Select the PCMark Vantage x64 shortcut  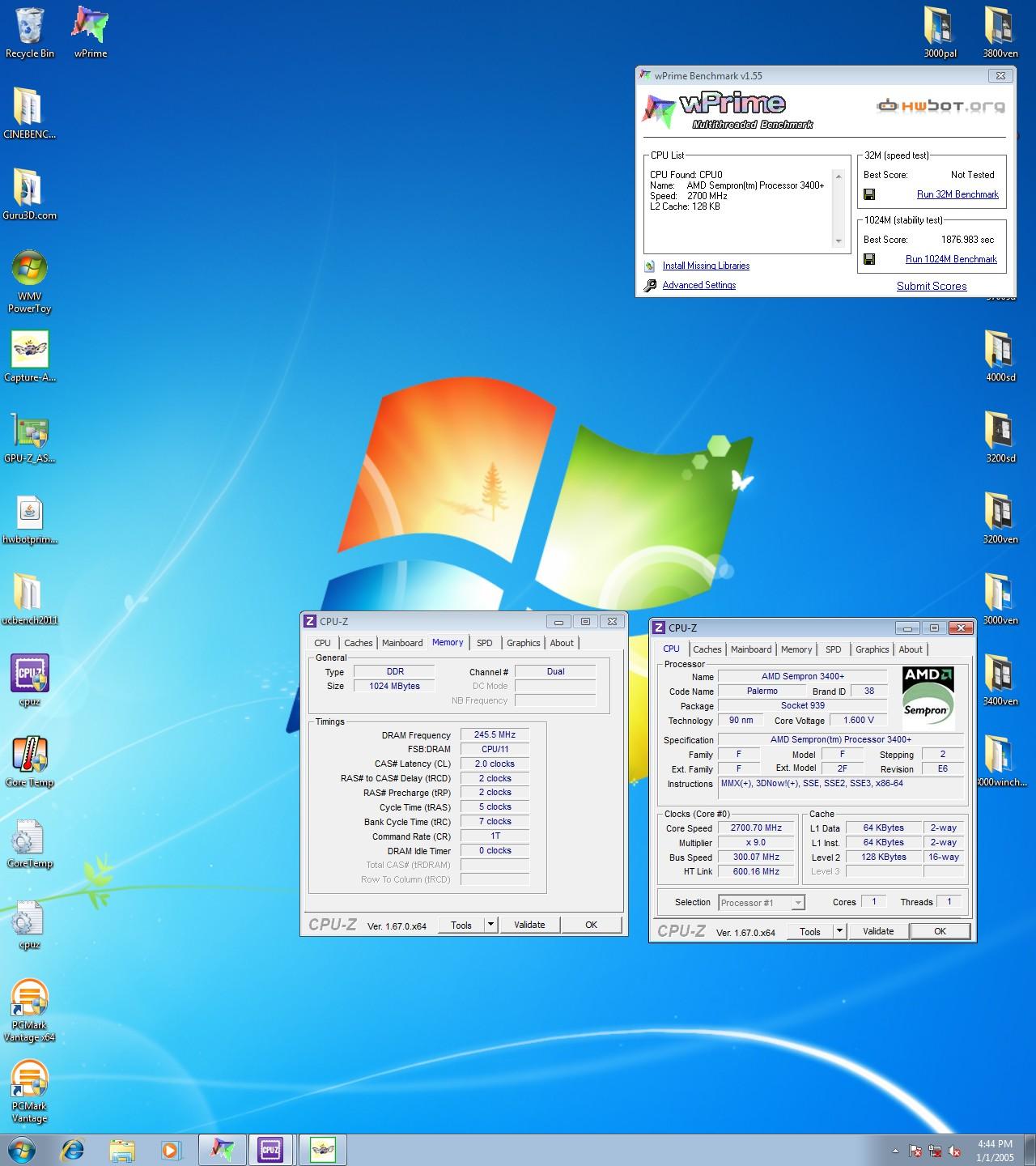click(x=30, y=1010)
